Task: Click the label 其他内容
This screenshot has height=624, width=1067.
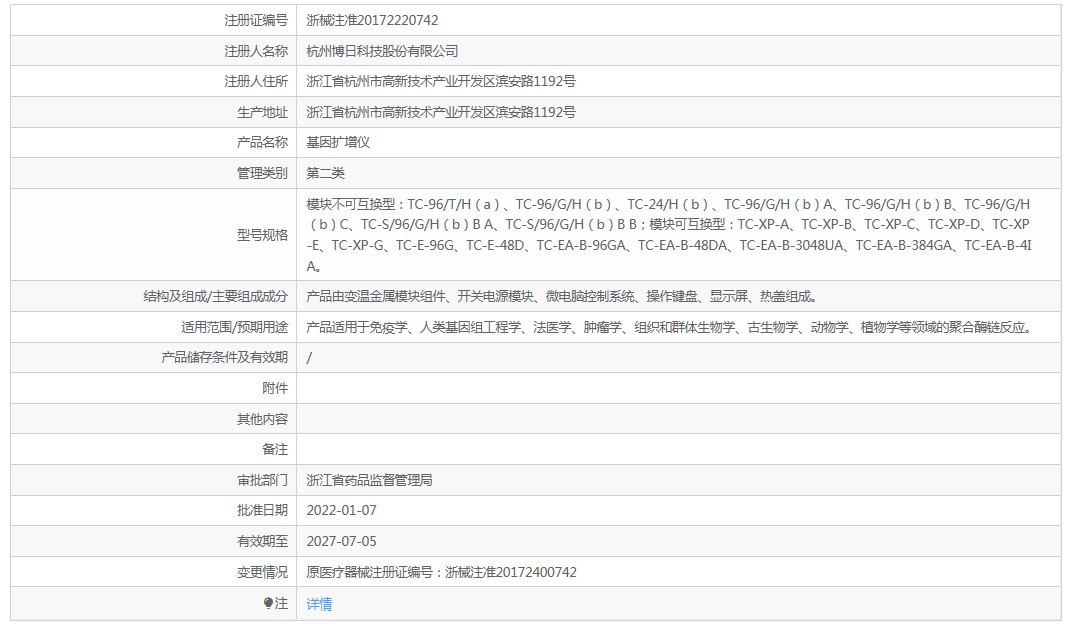Action: coord(262,419)
